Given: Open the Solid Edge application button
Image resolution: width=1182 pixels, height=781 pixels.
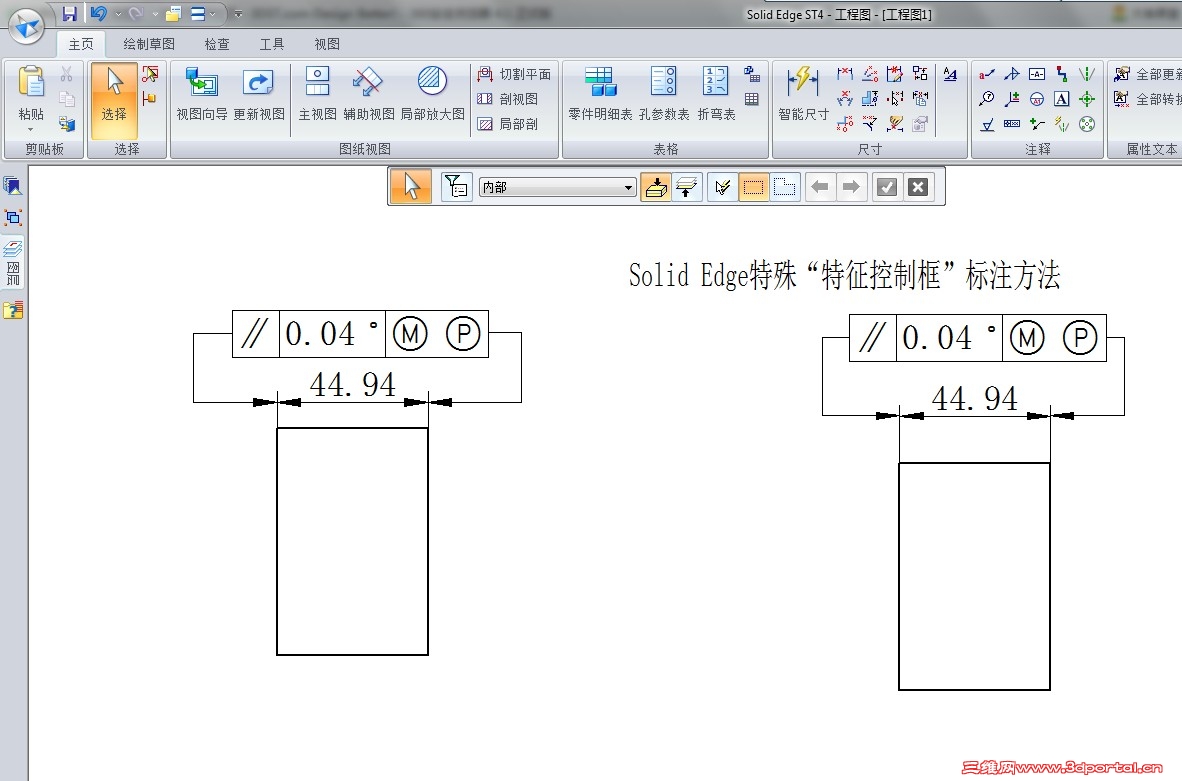Looking at the screenshot, I should (x=28, y=28).
